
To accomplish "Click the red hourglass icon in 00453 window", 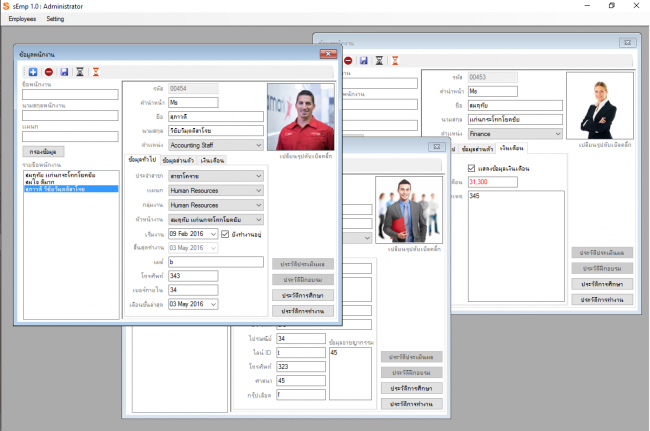I will point(393,60).
